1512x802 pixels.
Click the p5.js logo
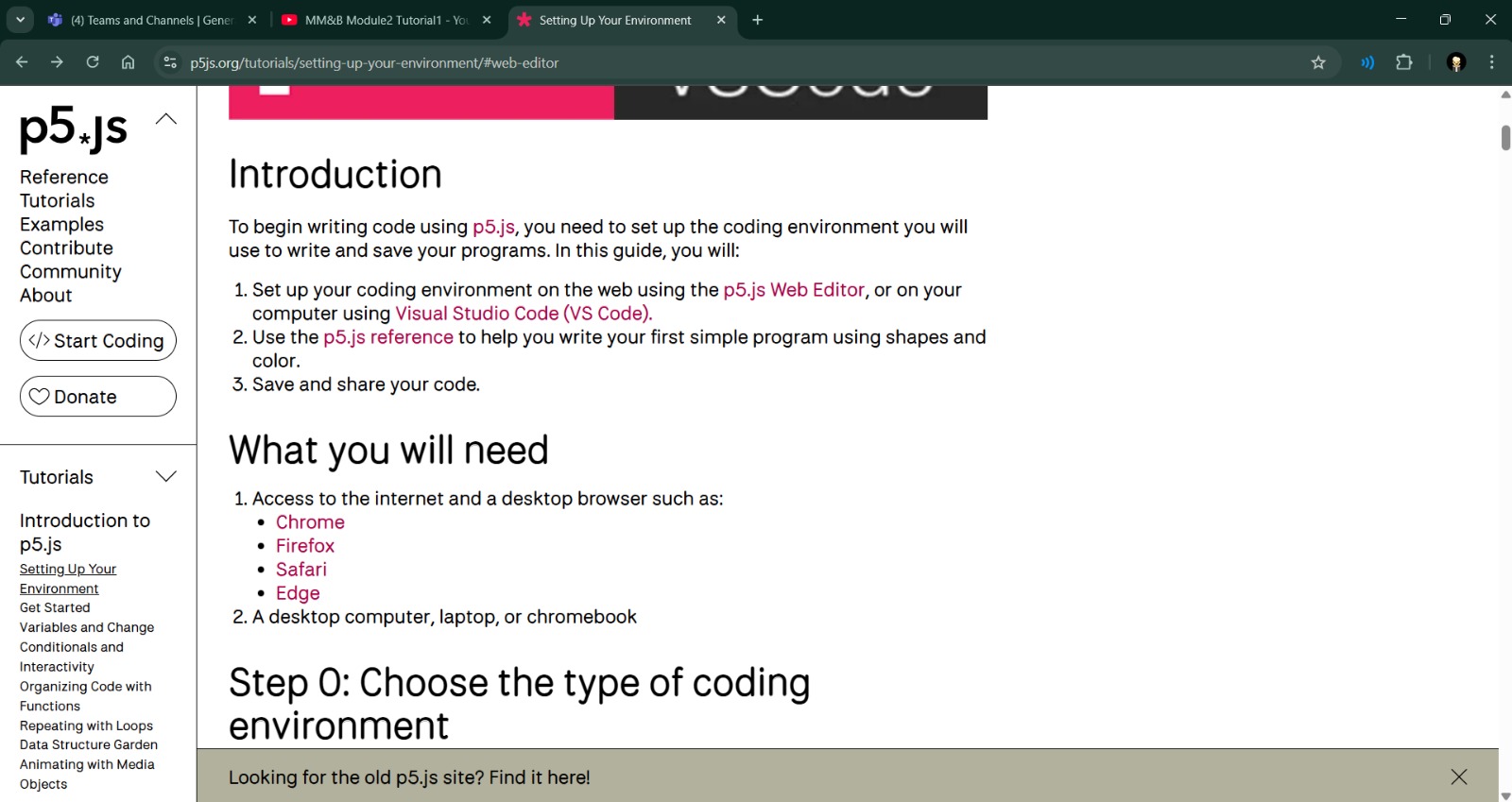coord(73,128)
